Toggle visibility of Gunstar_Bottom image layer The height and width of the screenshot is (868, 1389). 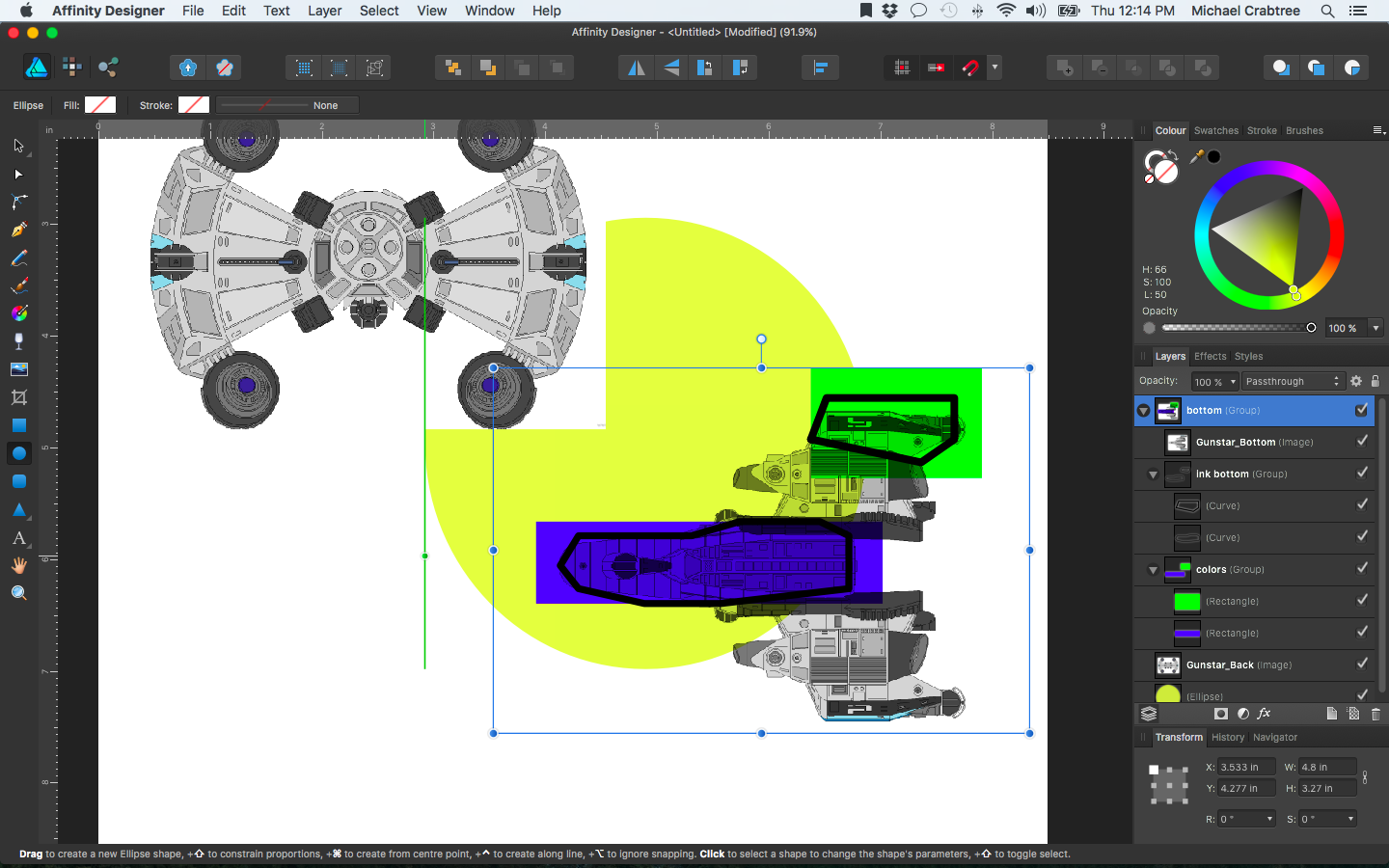pos(1362,442)
